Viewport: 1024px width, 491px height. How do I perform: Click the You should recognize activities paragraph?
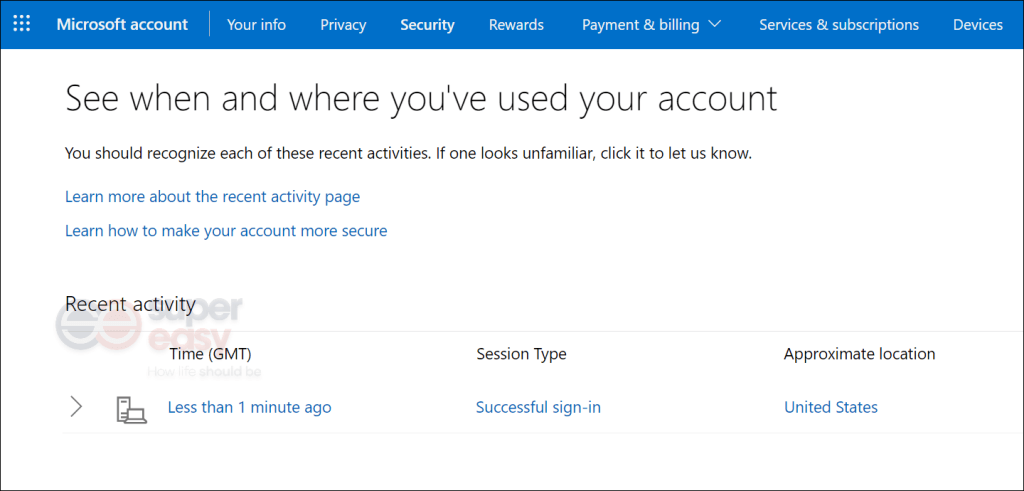409,154
